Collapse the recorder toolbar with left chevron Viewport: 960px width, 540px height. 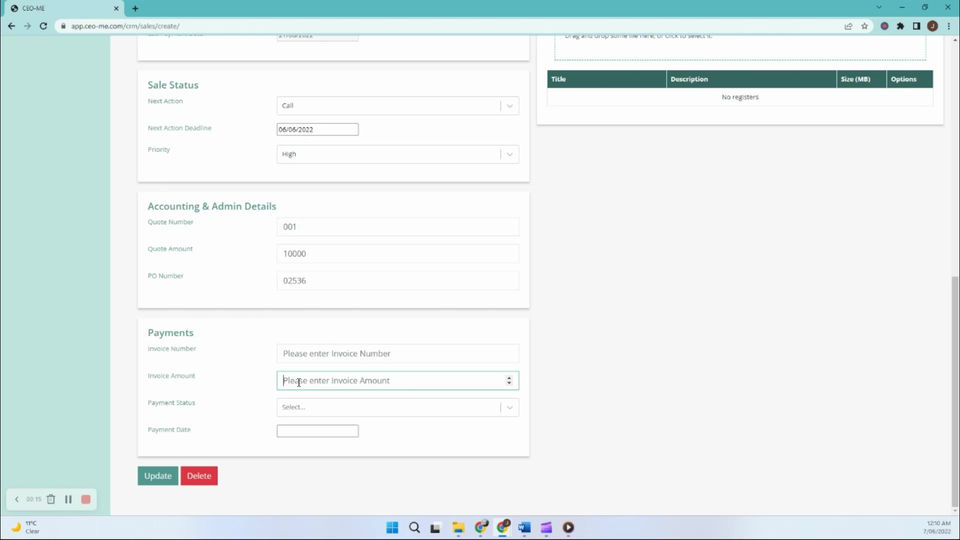coord(17,499)
